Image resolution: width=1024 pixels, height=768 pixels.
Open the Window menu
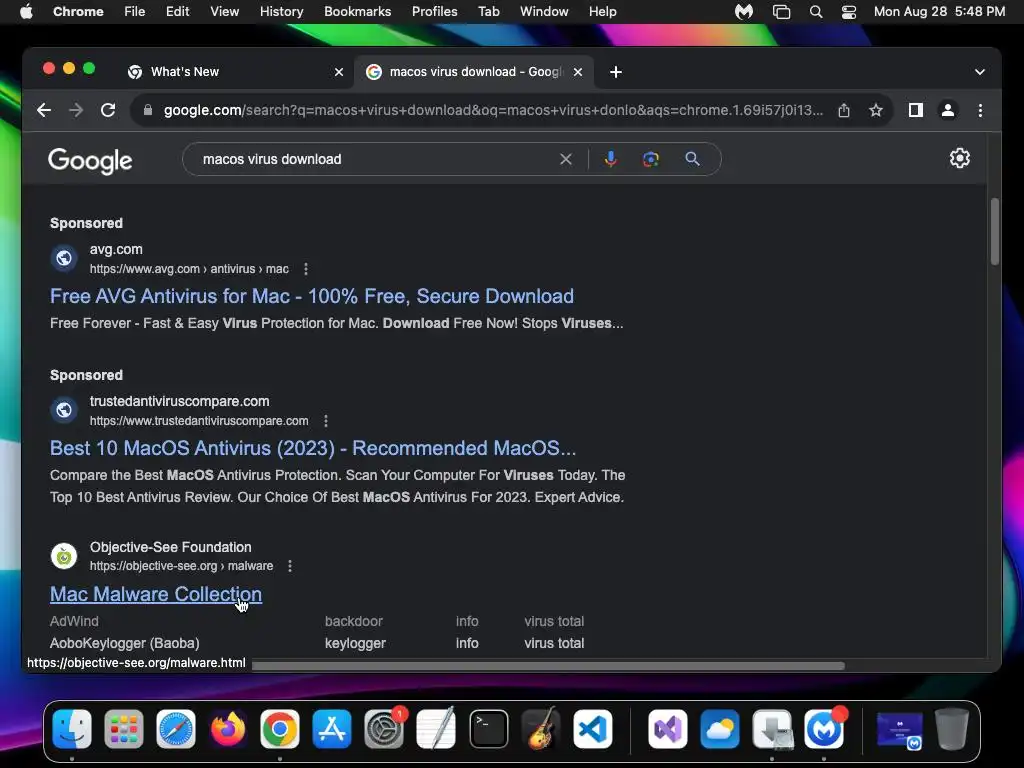pos(544,12)
